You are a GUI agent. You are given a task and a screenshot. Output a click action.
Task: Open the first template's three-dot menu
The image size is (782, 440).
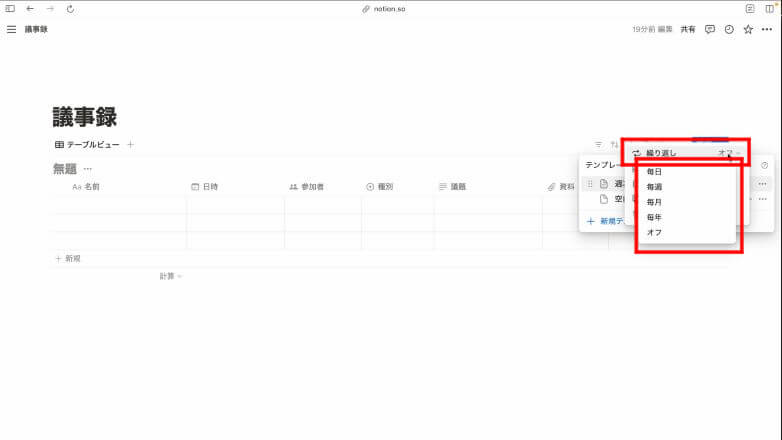763,184
